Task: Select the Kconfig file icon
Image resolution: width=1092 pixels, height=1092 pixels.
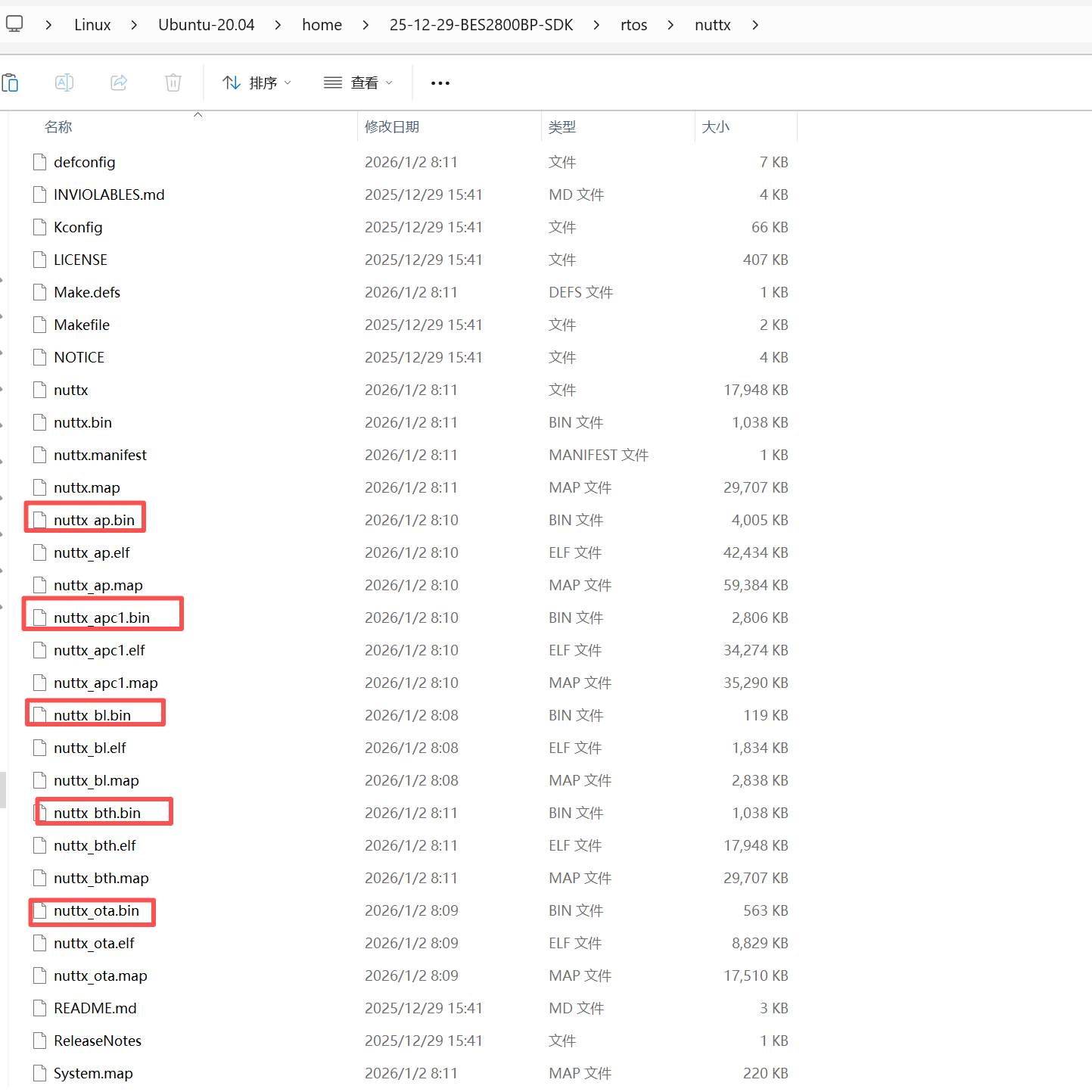Action: click(40, 227)
